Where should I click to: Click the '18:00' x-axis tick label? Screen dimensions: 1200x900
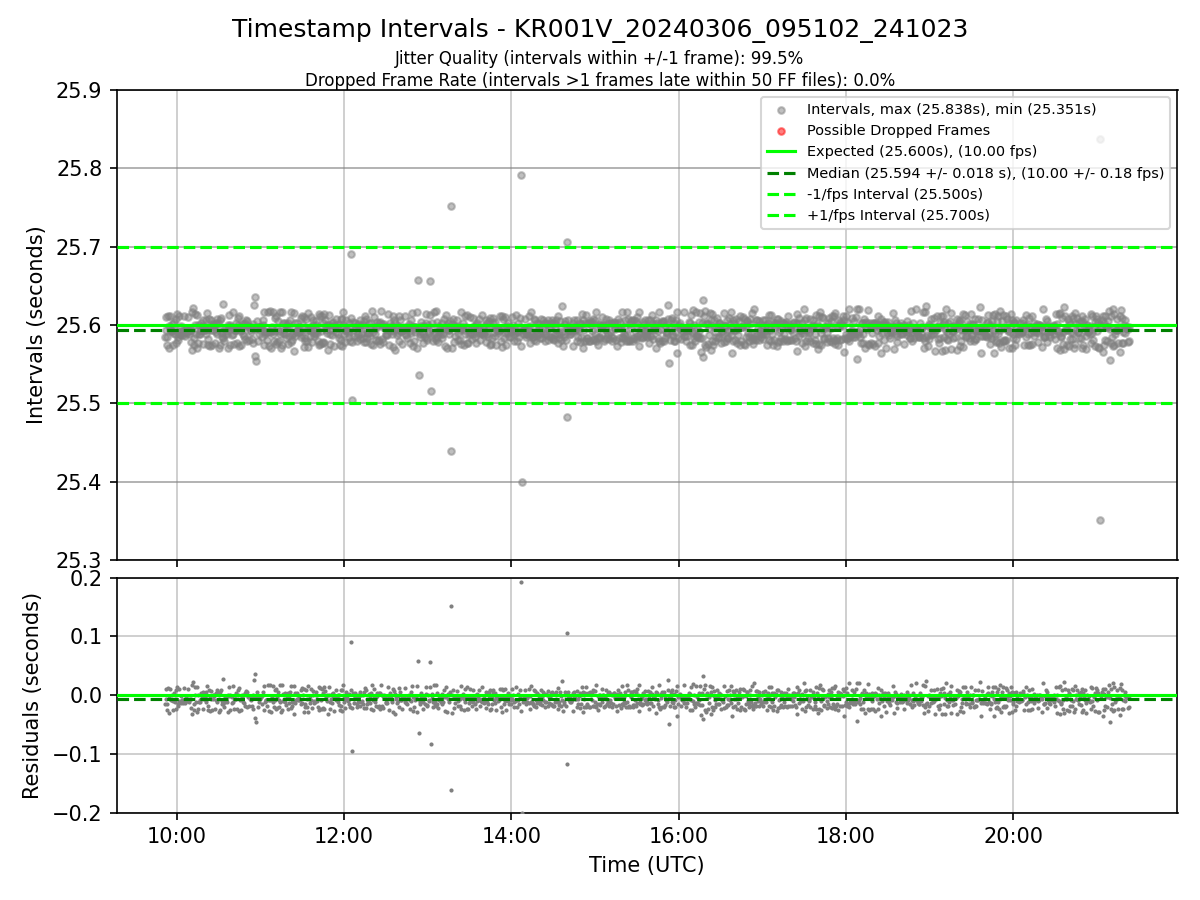(x=846, y=836)
